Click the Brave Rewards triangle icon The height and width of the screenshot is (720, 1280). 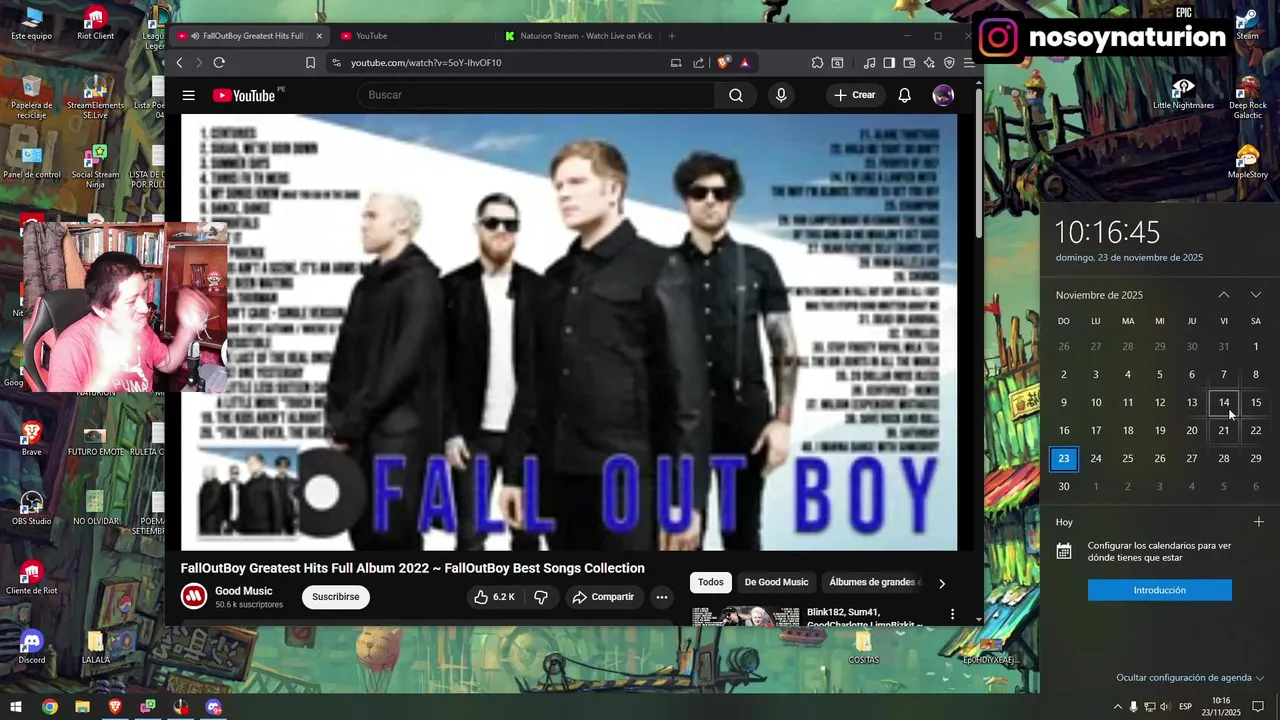pos(745,63)
